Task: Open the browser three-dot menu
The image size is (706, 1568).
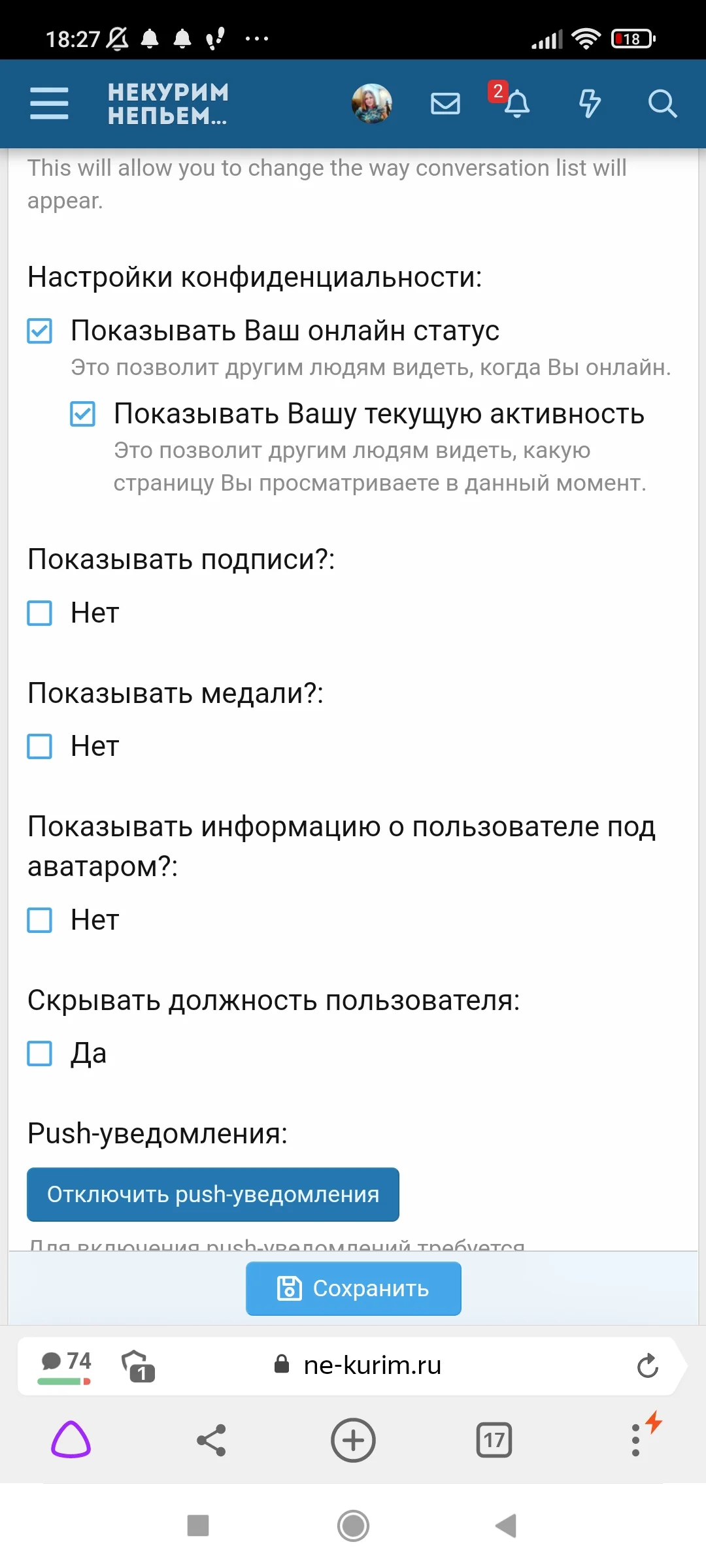Action: click(636, 1440)
